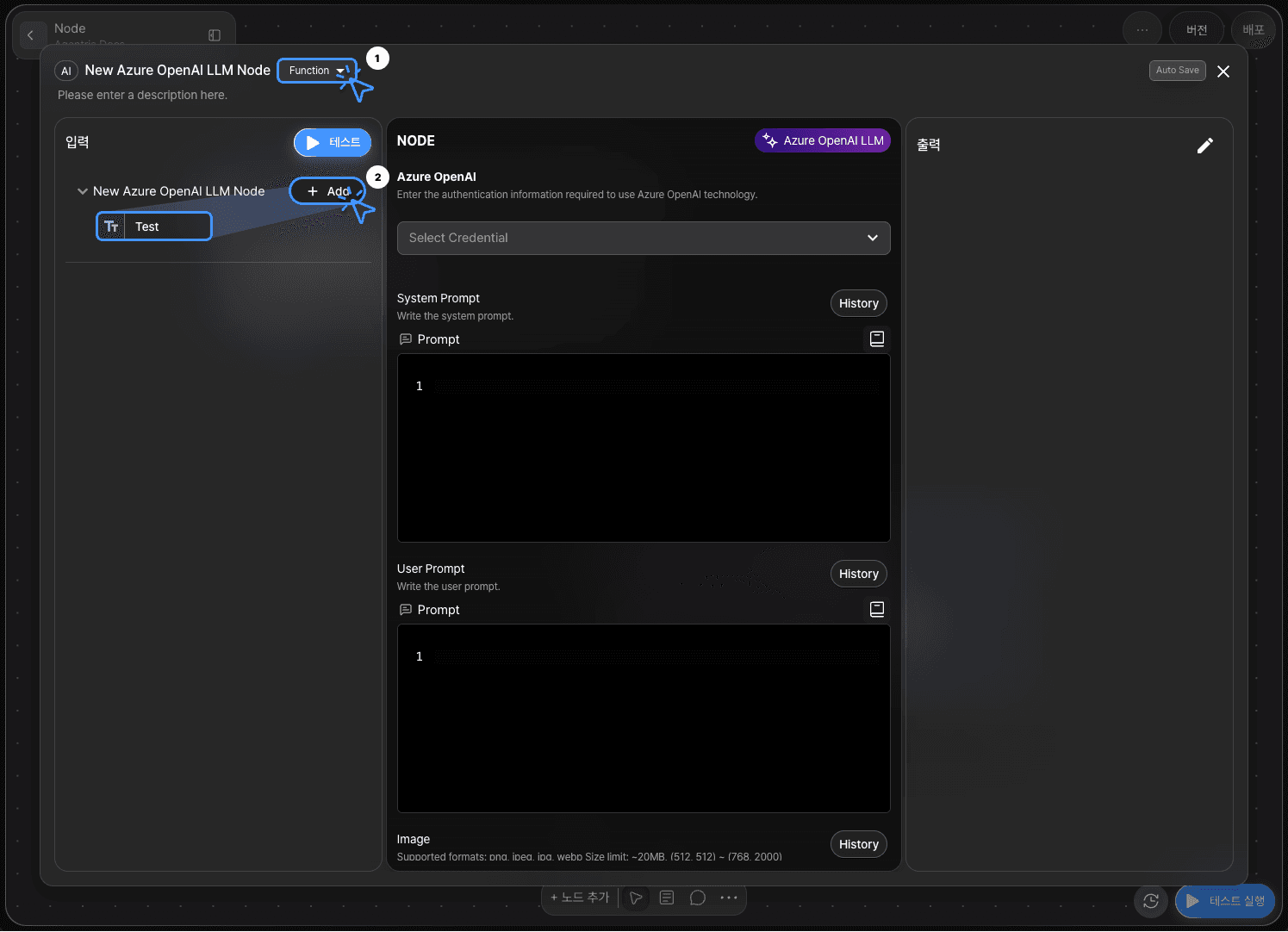Toggle the sidebar panel icon near Node
This screenshot has width=1288, height=932.
click(215, 35)
